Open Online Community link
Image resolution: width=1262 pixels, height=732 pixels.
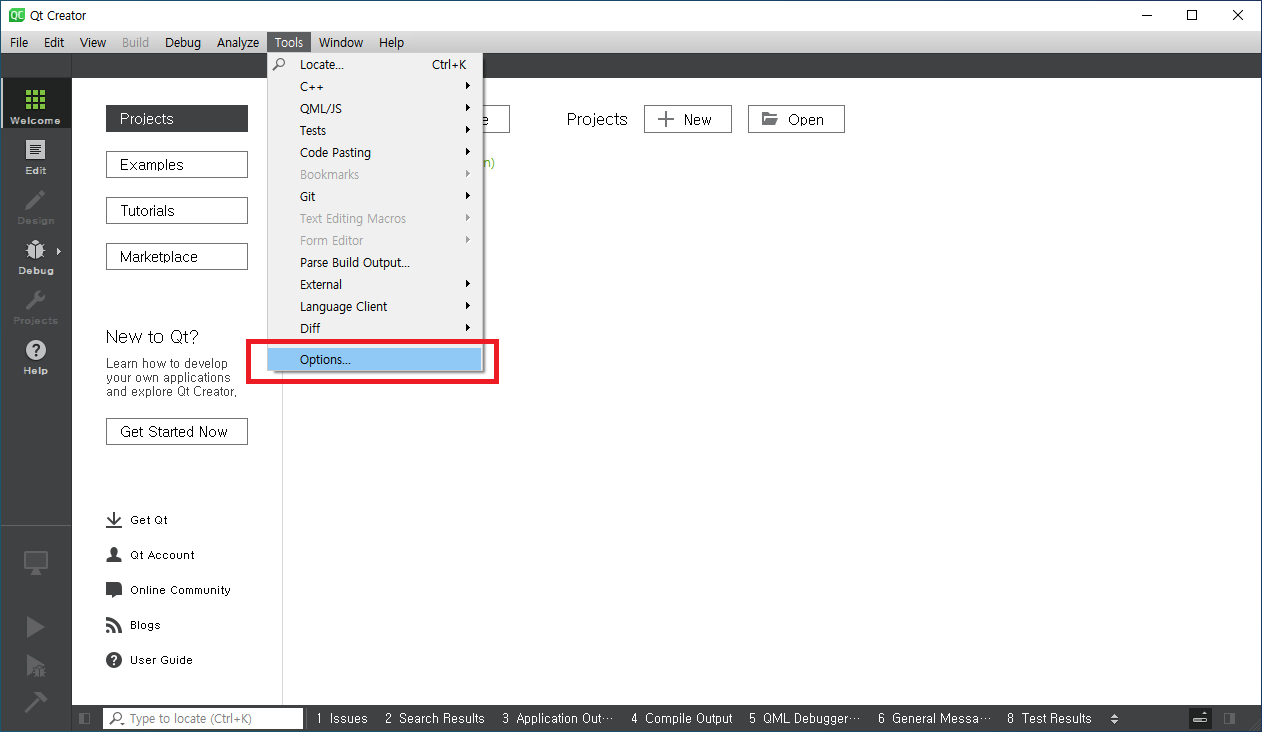tap(180, 590)
